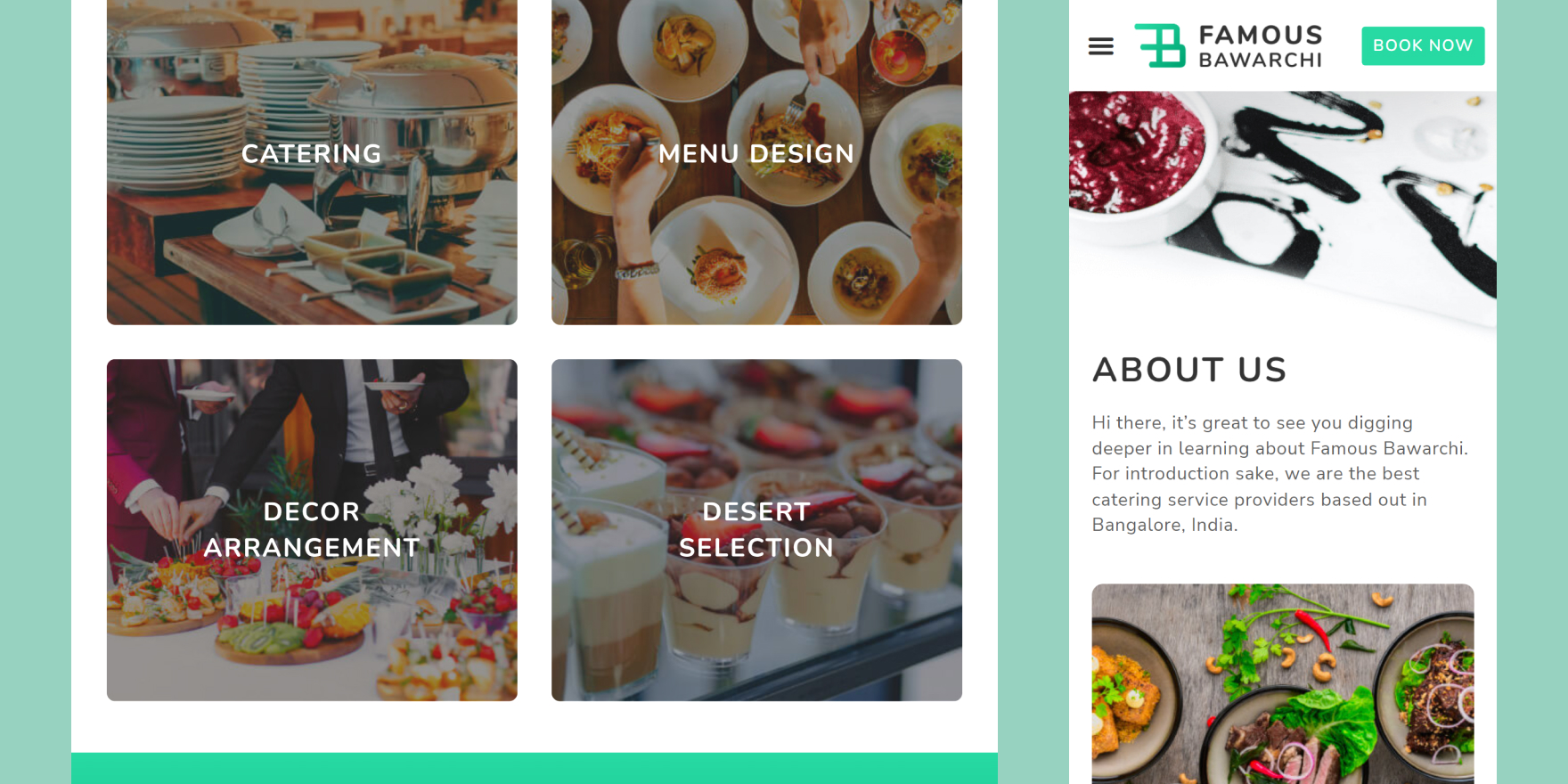Open the CATERING service card
Image resolution: width=1568 pixels, height=784 pixels.
(x=312, y=162)
